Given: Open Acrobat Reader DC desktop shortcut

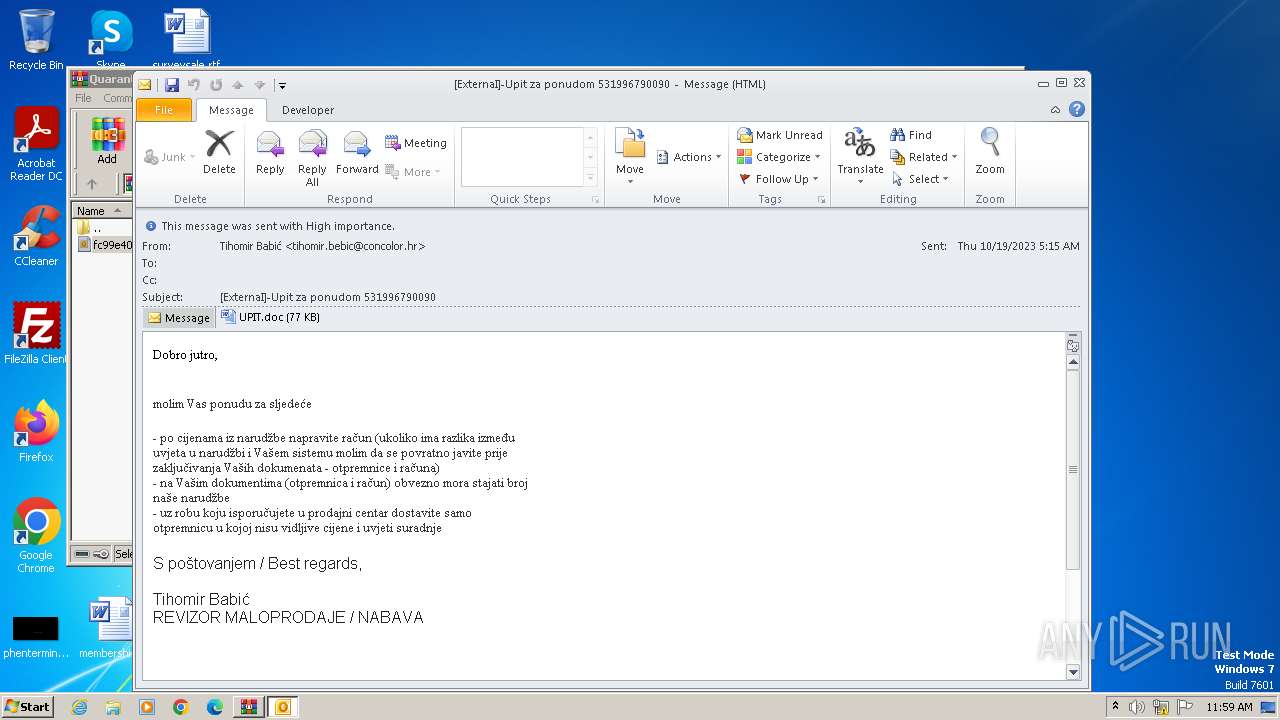Looking at the screenshot, I should [x=36, y=145].
